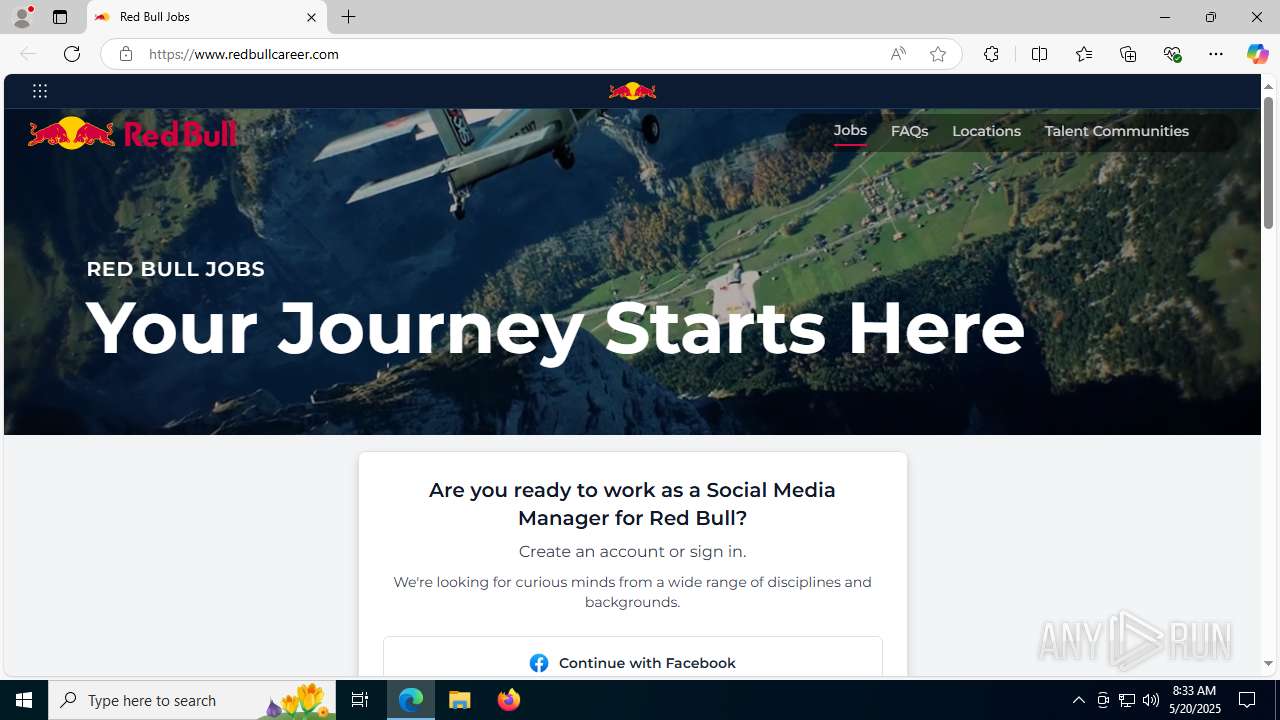Restore down the Edge window
This screenshot has height=720, width=1280.
coord(1211,17)
